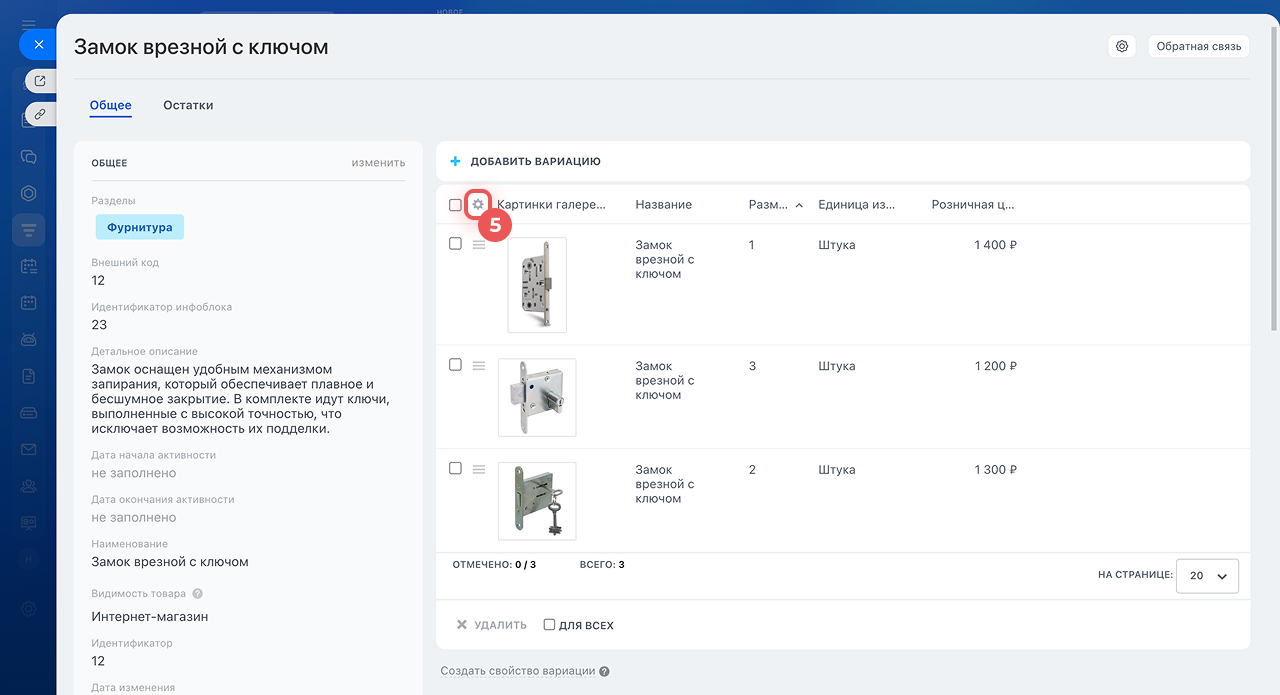
Task: Click drag handle of 1 400 ₽ variation
Action: tap(479, 245)
